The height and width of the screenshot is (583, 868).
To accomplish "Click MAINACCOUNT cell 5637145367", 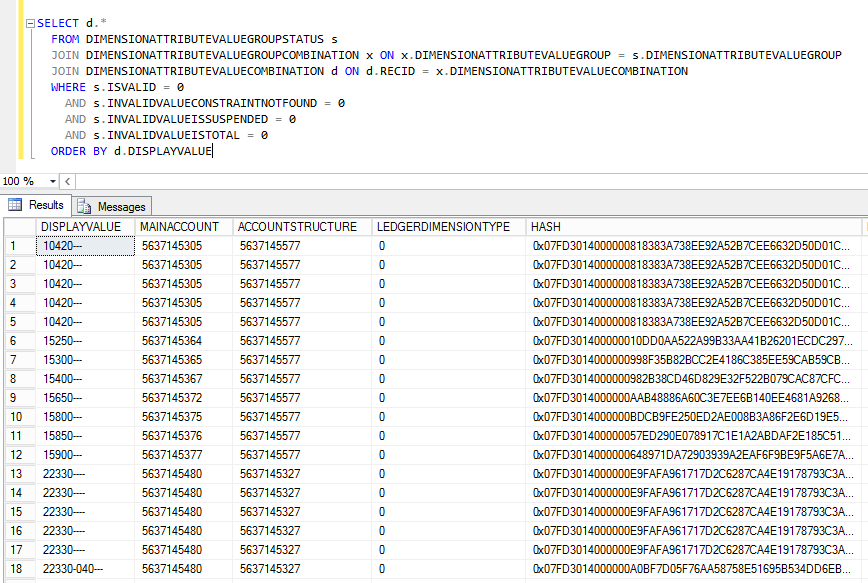I will tap(184, 379).
